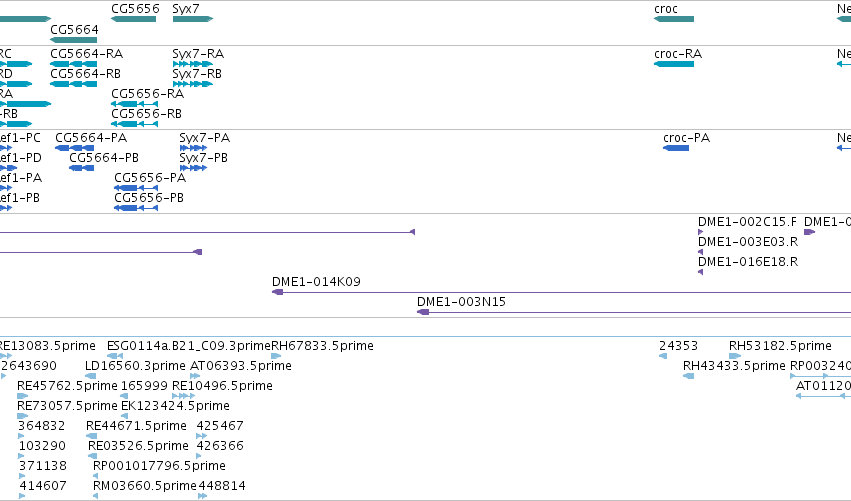Select the RP001017796.5prime EST label
Viewport: 851px width, 501px height.
[x=160, y=466]
